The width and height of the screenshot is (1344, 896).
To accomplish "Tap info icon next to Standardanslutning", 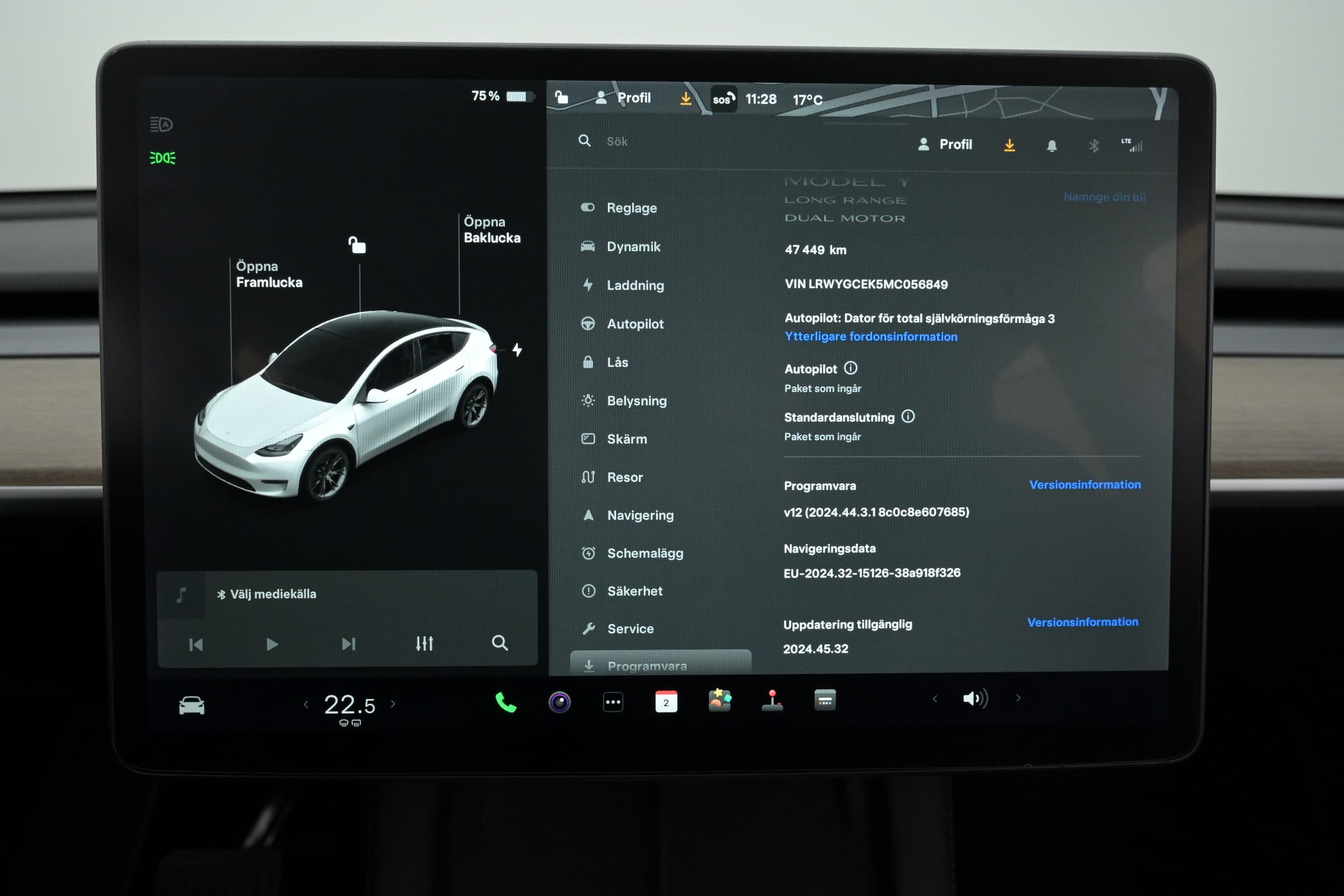I will (908, 417).
